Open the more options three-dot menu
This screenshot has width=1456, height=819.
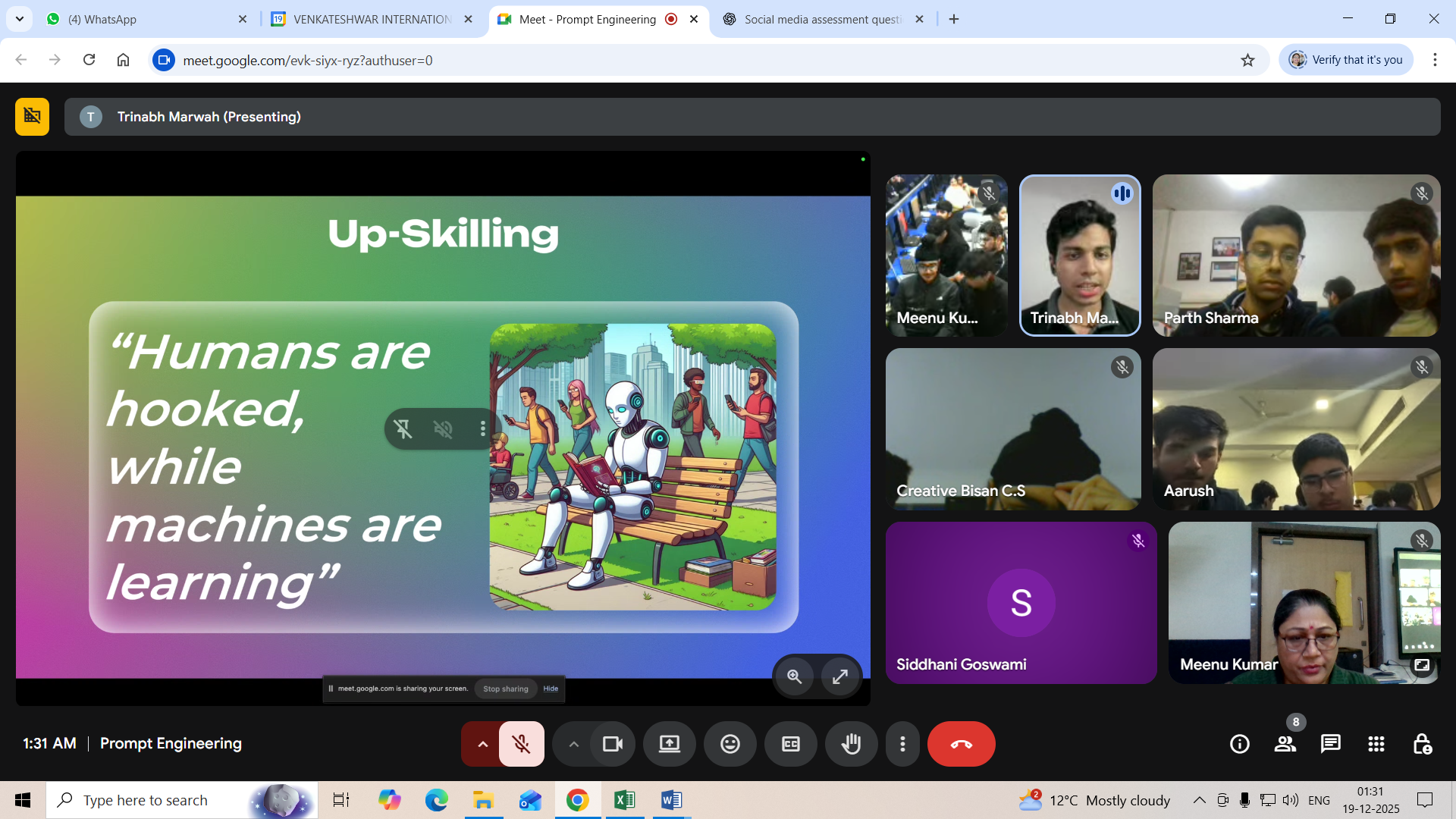tap(902, 744)
